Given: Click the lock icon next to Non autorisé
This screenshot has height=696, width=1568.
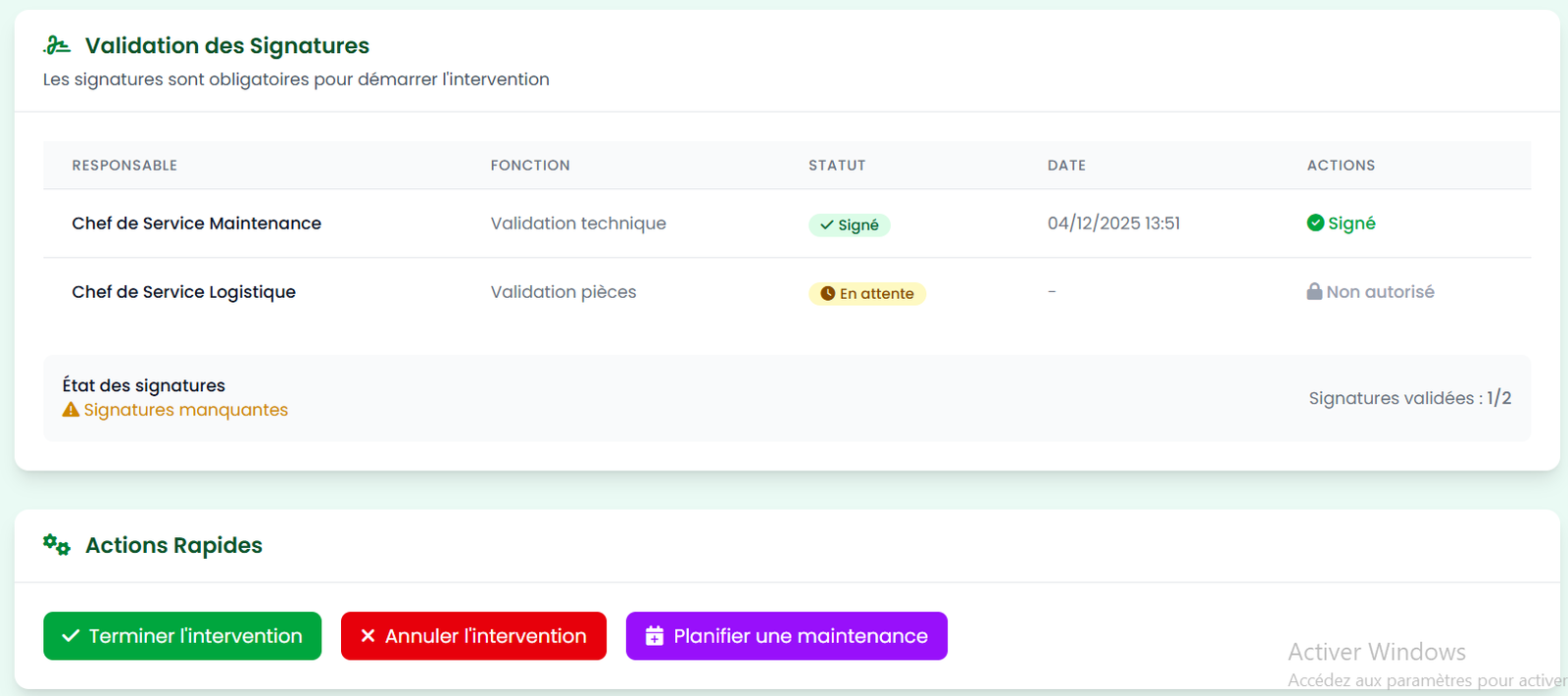Looking at the screenshot, I should point(1314,292).
